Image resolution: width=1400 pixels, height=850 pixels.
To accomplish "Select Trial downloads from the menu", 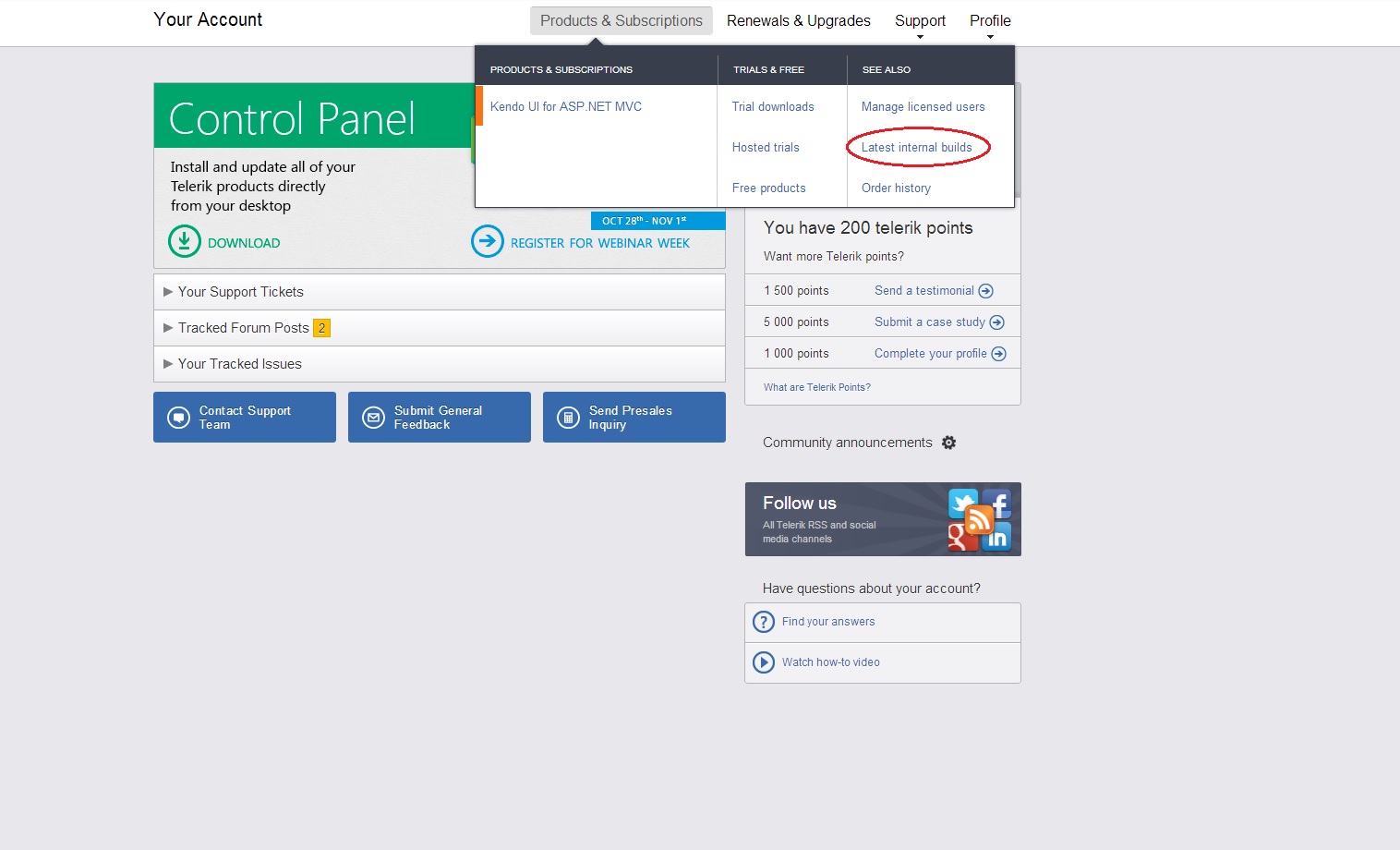I will 773,106.
